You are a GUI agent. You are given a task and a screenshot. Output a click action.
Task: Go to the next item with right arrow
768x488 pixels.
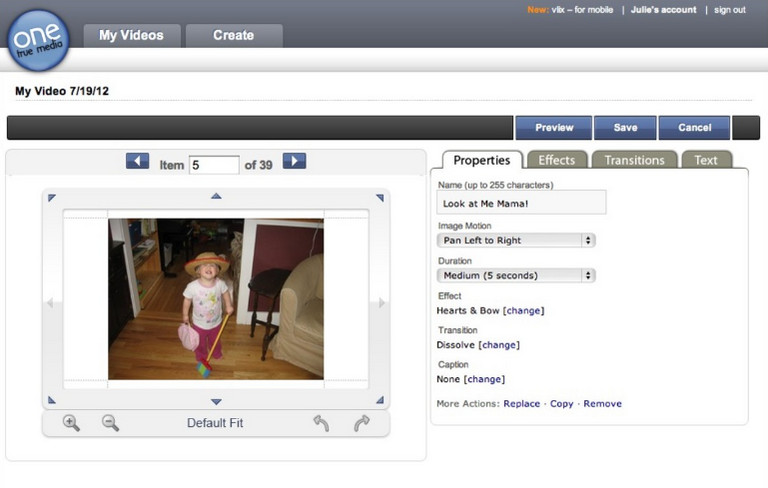[294, 161]
